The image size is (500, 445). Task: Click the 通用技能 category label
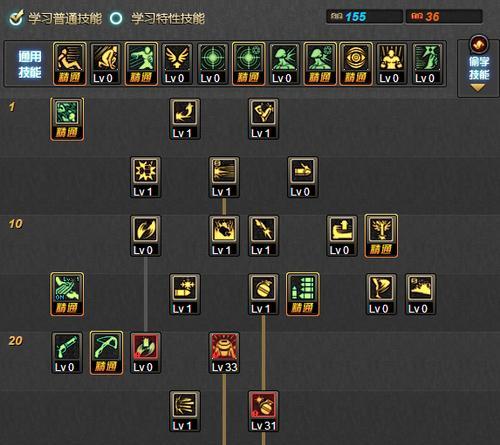click(x=30, y=64)
